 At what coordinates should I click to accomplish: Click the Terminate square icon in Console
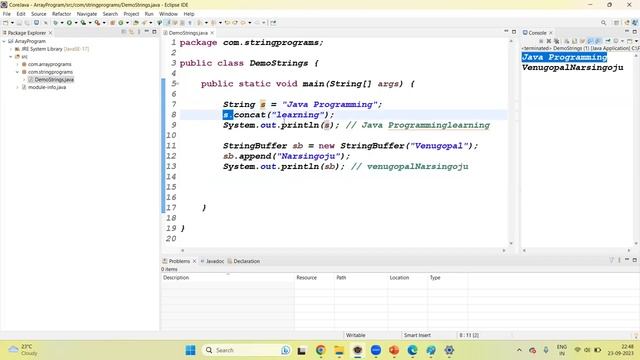click(541, 41)
